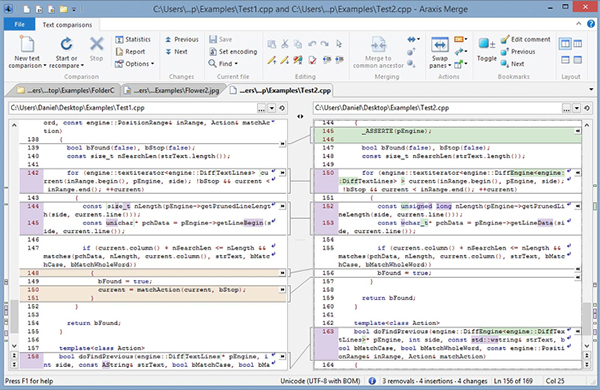Click the new document icon in title bar
600x390 pixels.
26,9
